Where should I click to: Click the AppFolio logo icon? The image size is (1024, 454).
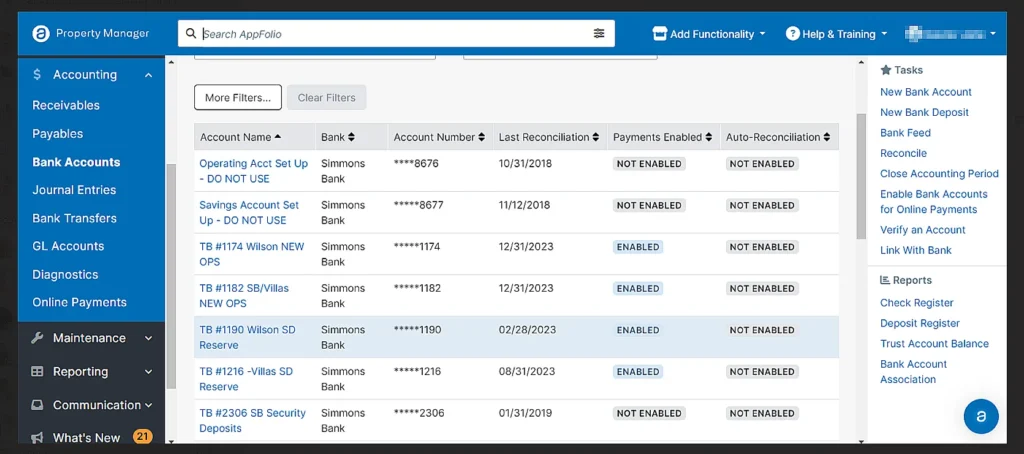pyautogui.click(x=41, y=33)
